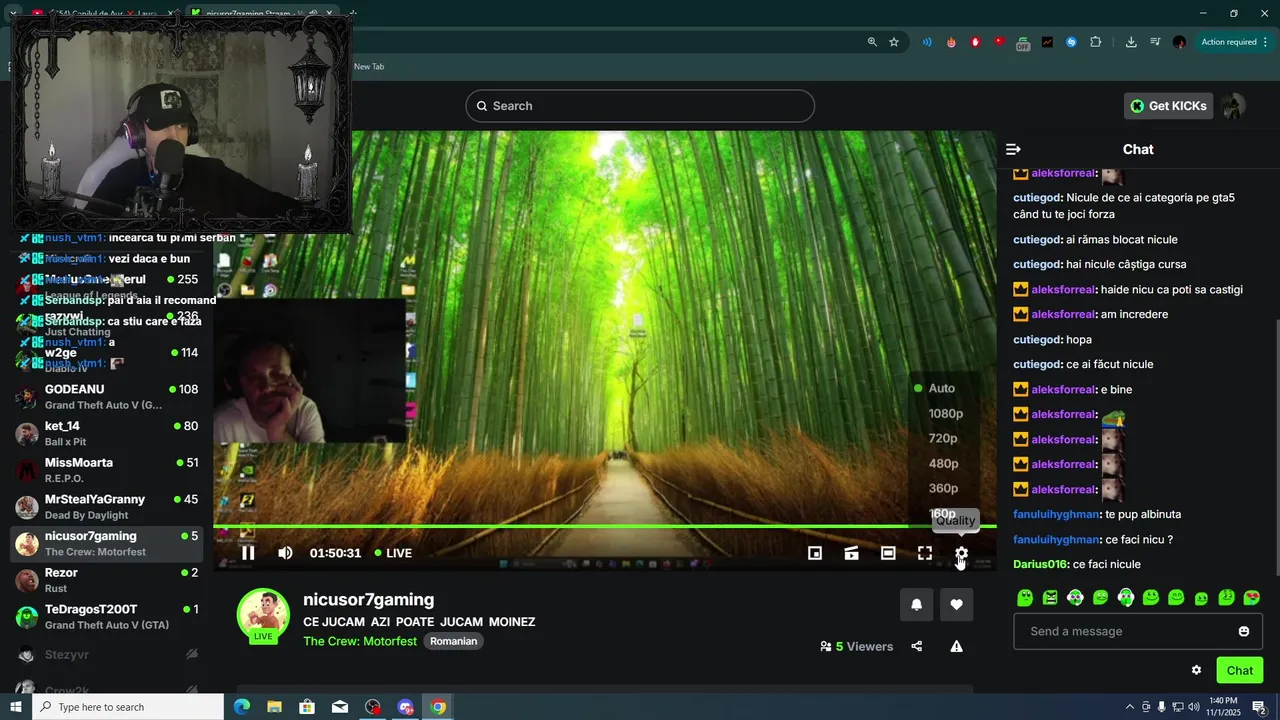
Task: Click The Crew: Motorfest category link
Action: point(360,641)
